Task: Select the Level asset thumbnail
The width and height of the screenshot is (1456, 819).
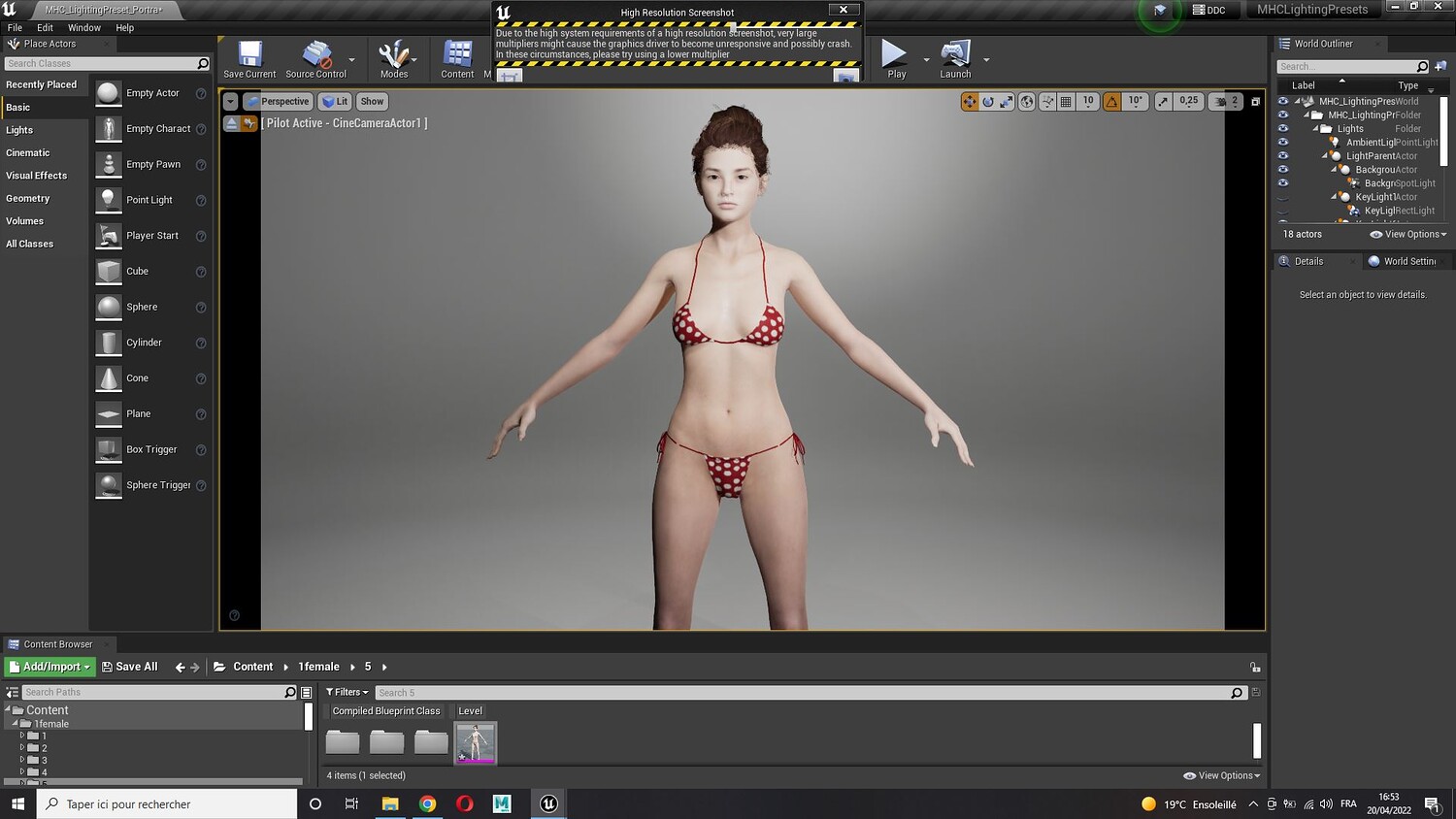Action: click(475, 742)
